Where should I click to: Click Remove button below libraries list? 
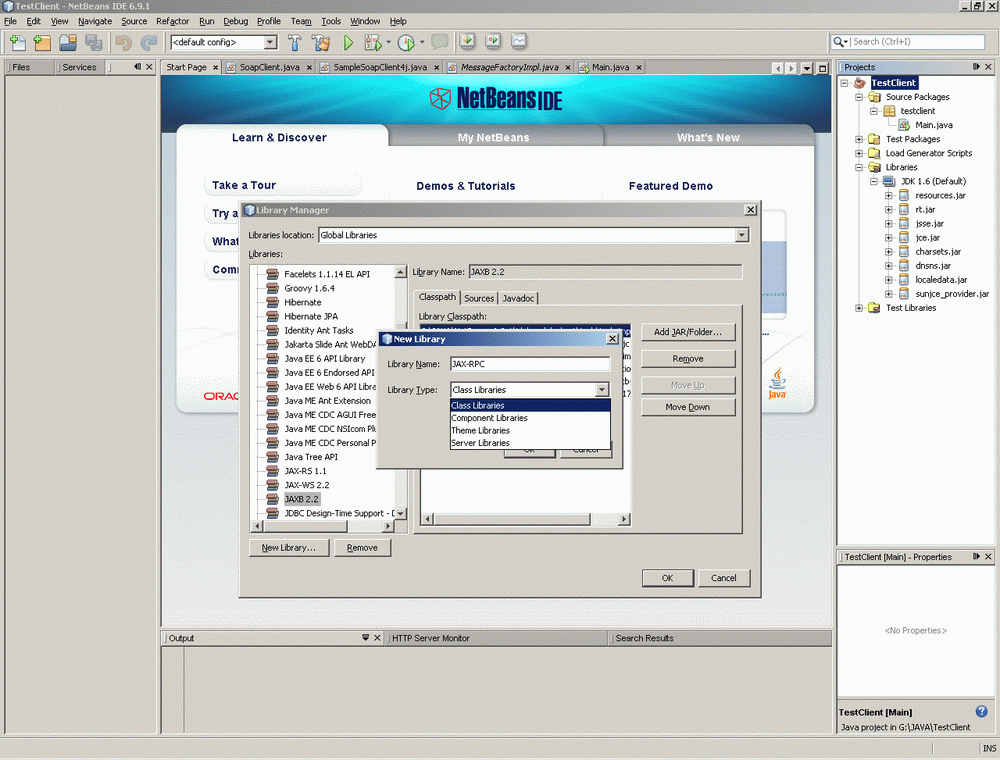coord(362,547)
